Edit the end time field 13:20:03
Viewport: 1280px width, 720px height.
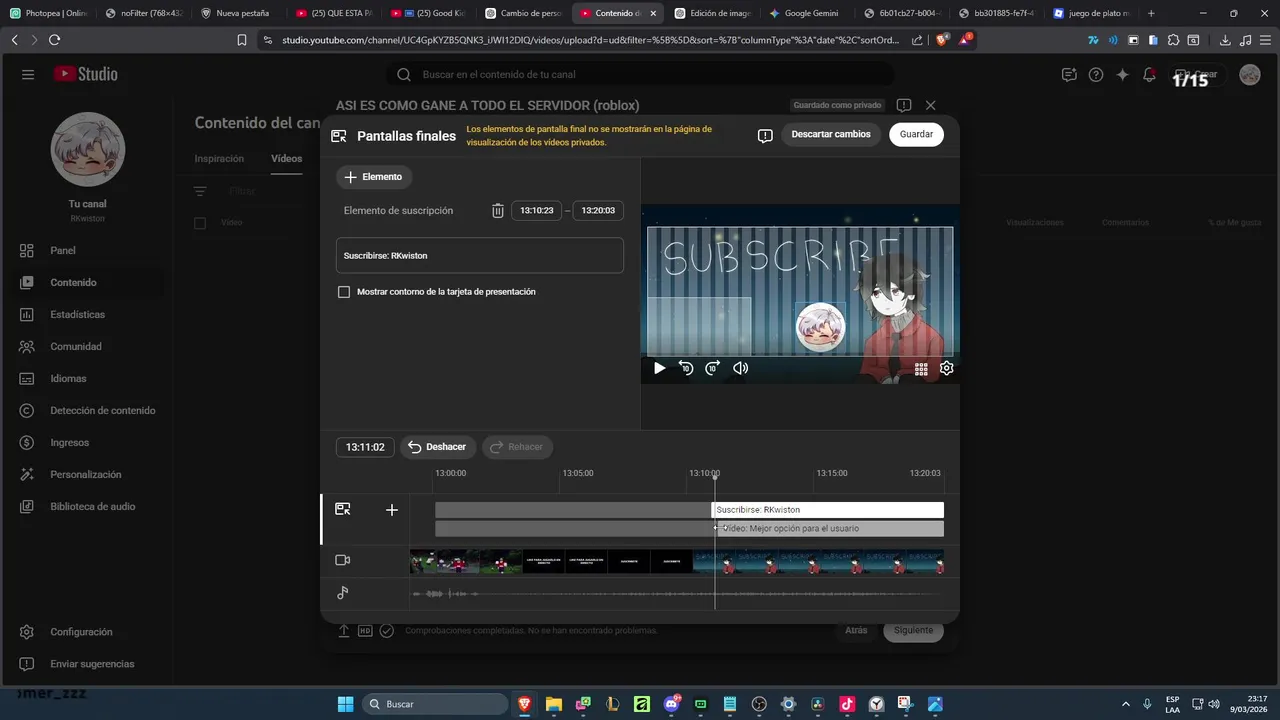[x=598, y=211]
